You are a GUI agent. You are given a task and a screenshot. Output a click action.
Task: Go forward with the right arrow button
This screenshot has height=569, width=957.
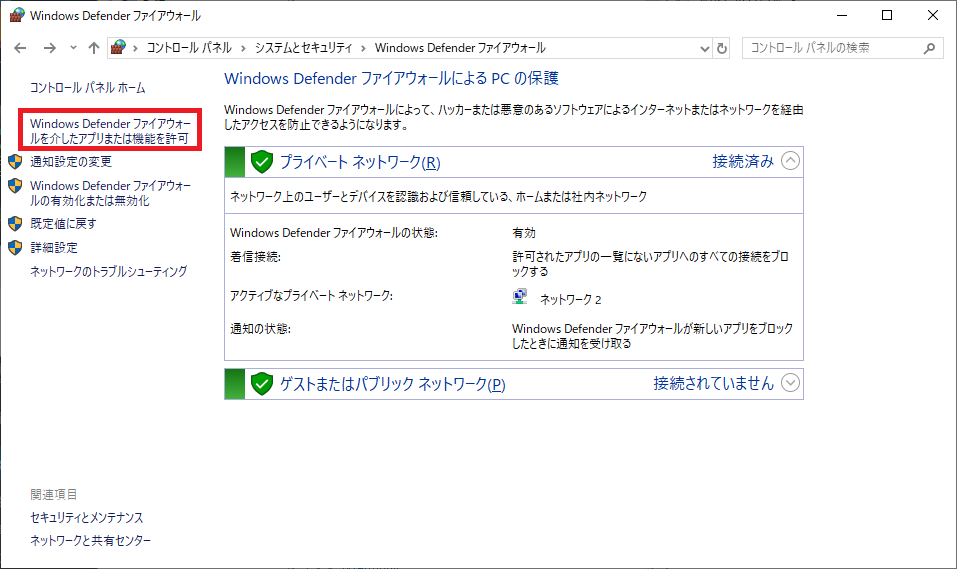(x=49, y=48)
